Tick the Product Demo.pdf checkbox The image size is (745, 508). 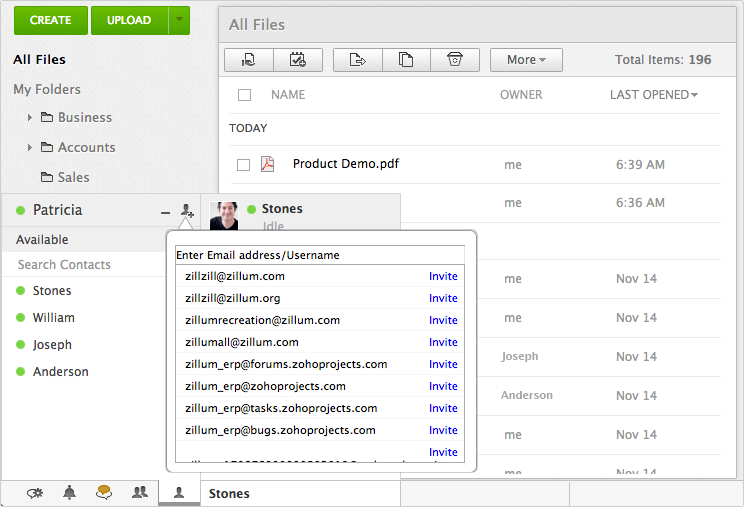243,165
